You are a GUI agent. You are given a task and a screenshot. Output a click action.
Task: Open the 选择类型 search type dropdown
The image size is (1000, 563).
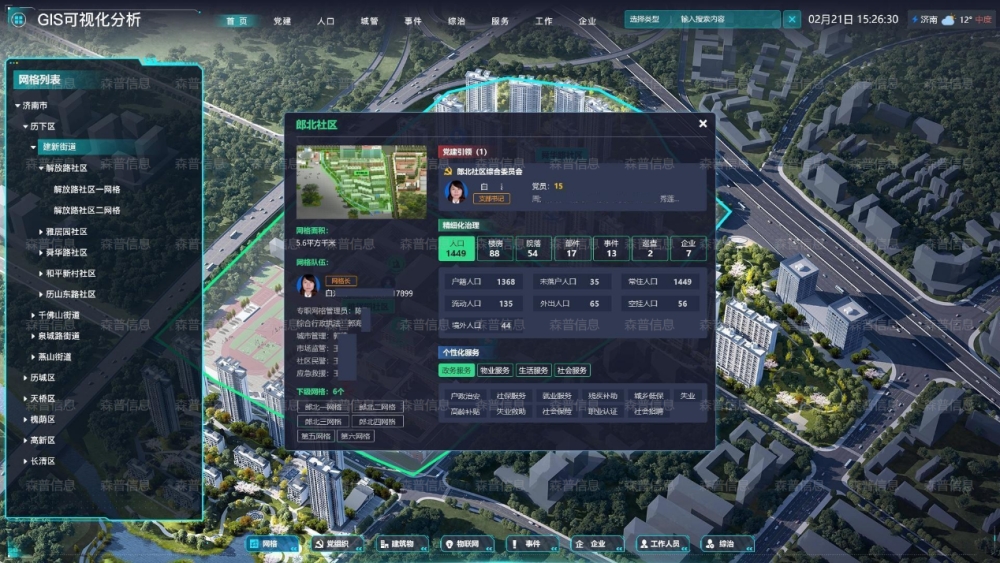[645, 19]
